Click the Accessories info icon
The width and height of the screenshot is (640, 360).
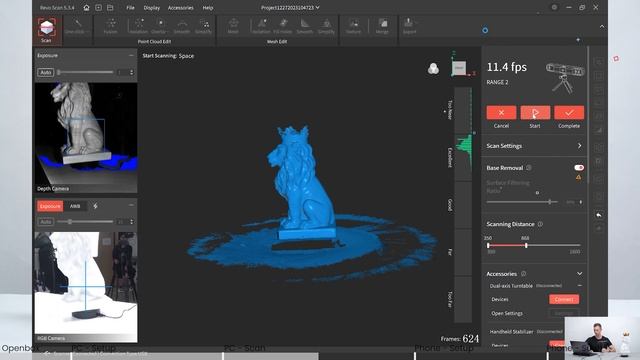pyautogui.click(x=524, y=274)
